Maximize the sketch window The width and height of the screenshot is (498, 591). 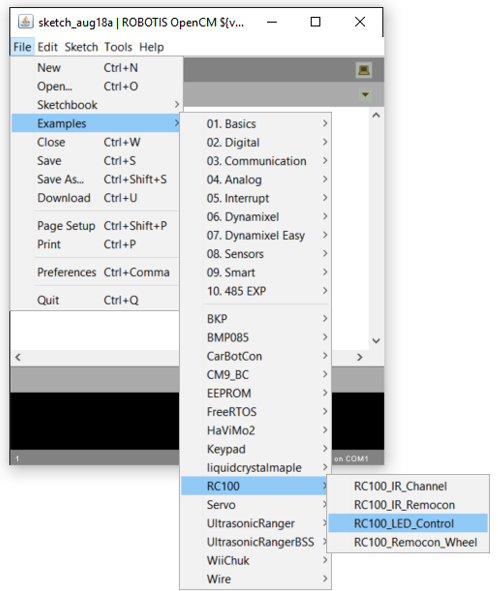pos(316,22)
